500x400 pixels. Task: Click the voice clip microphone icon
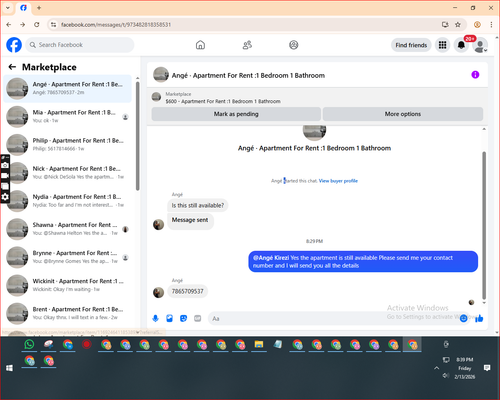155,319
